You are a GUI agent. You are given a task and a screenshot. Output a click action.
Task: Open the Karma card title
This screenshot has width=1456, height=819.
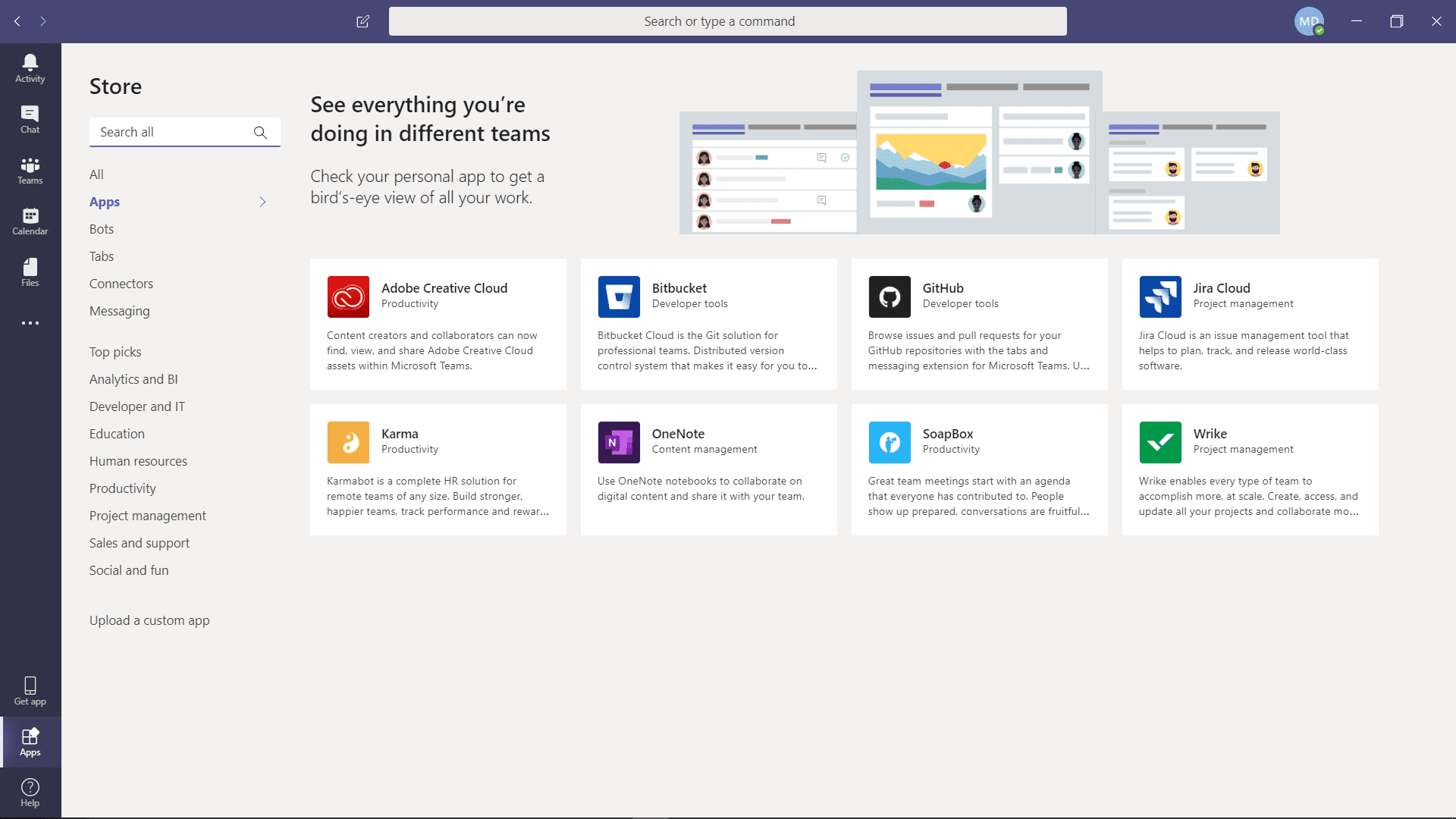tap(400, 434)
